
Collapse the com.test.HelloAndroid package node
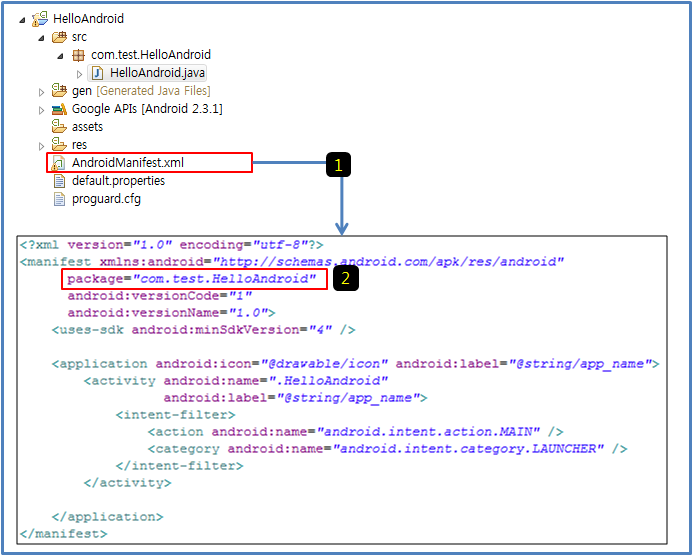click(61, 56)
